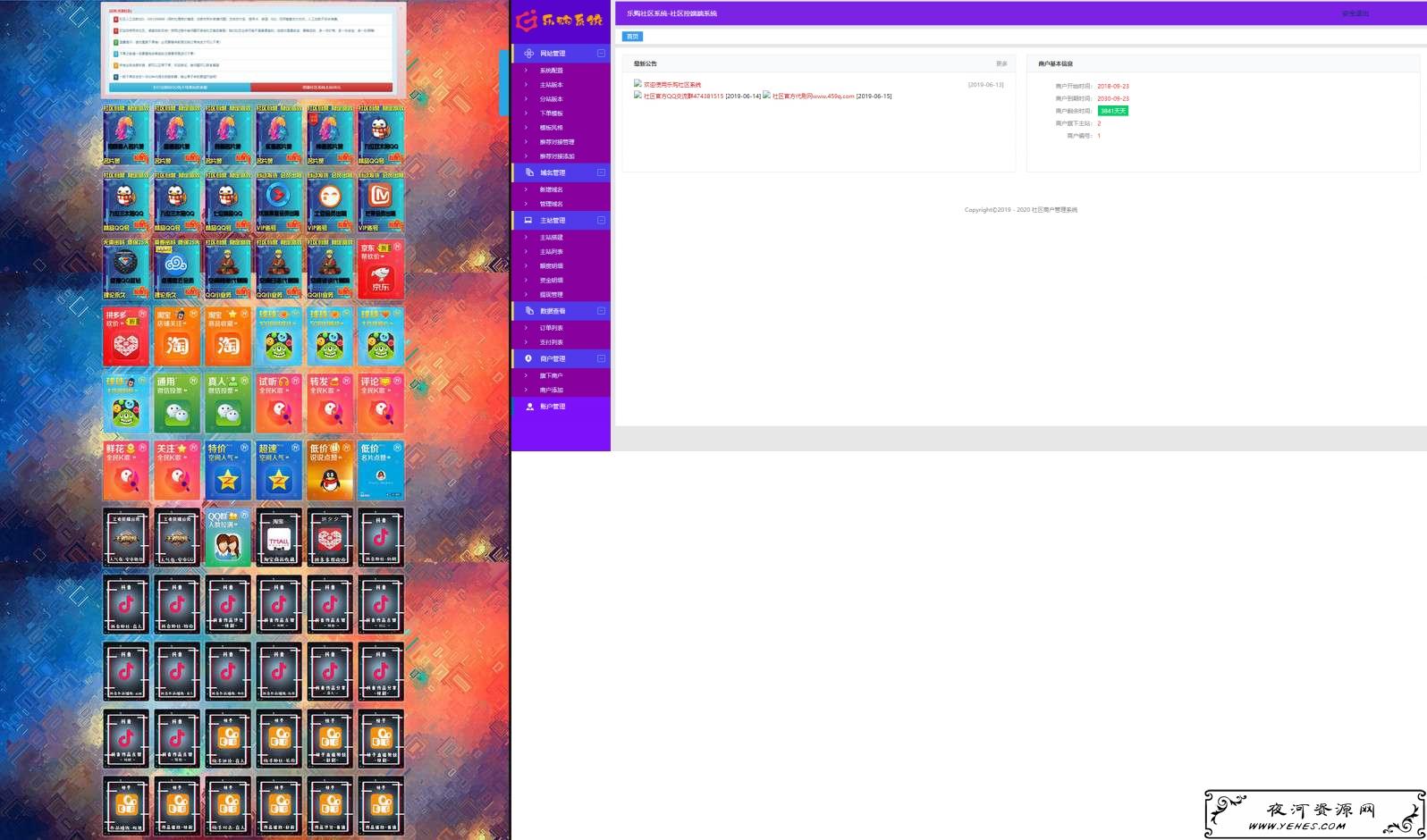The height and width of the screenshot is (840, 1427).
Task: Open the 淘宝 TMALL product tile
Action: tap(279, 538)
